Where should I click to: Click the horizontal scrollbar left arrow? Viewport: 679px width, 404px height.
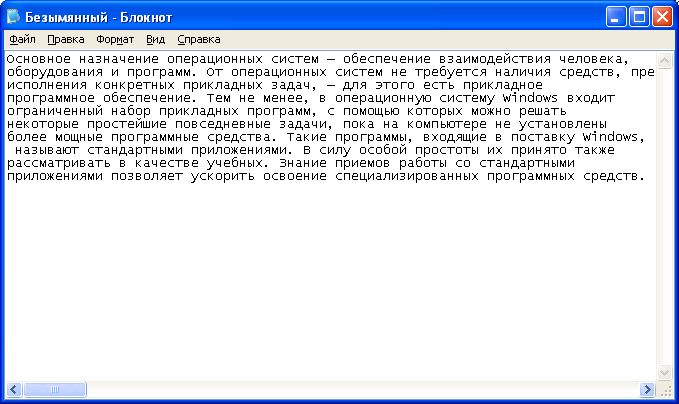14,389
